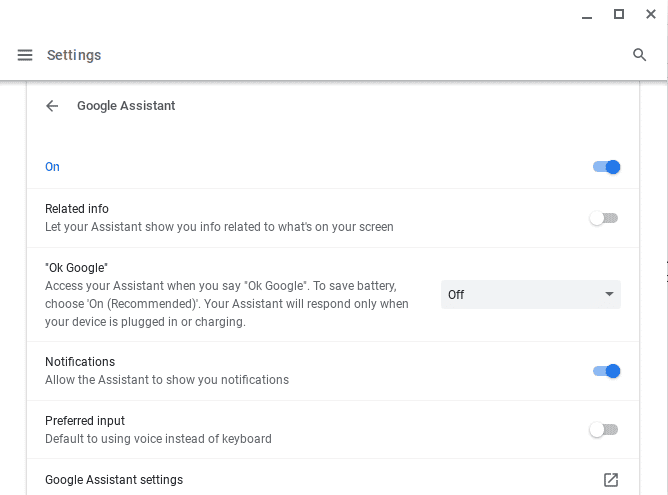
Task: Click 'Let your Assistant show you info' description
Action: tap(219, 227)
